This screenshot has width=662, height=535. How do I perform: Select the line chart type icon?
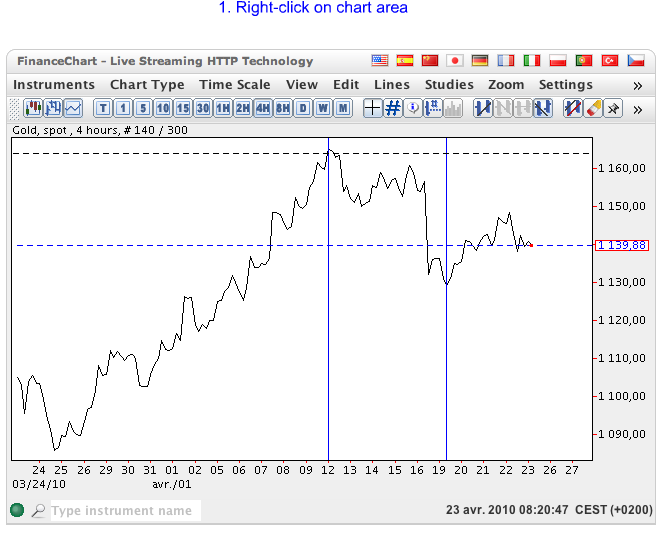pyautogui.click(x=73, y=108)
